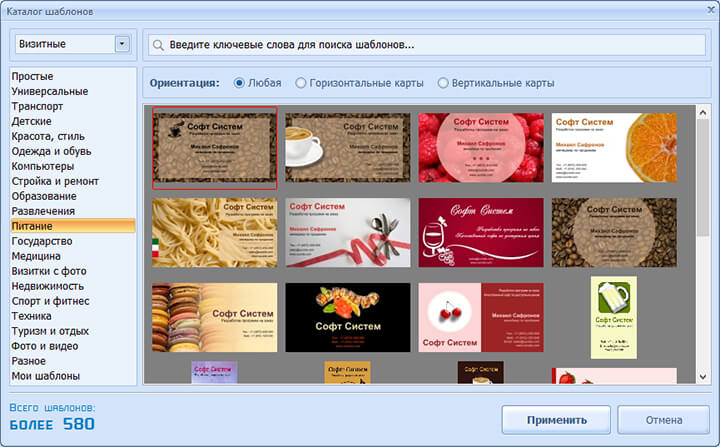Select the sushi black card template
Image resolution: width=720 pixels, height=447 pixels.
348,317
